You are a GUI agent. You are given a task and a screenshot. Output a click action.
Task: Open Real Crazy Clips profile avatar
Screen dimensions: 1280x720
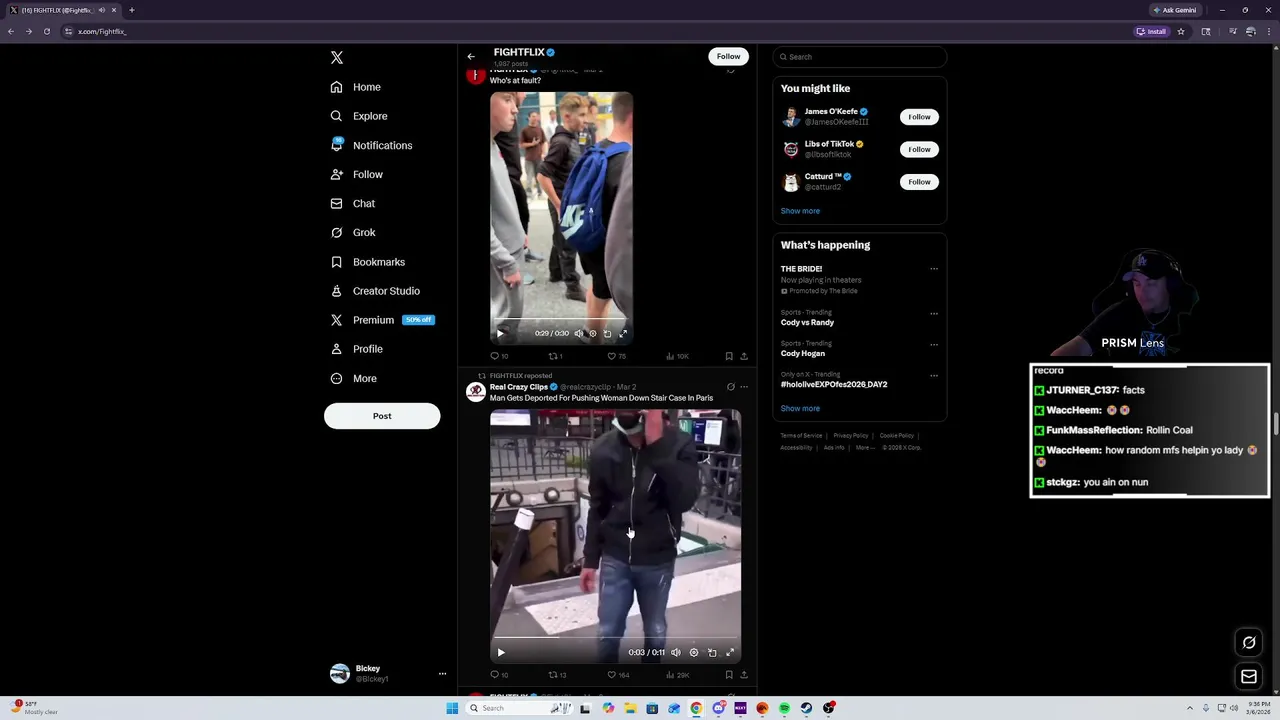click(x=476, y=392)
